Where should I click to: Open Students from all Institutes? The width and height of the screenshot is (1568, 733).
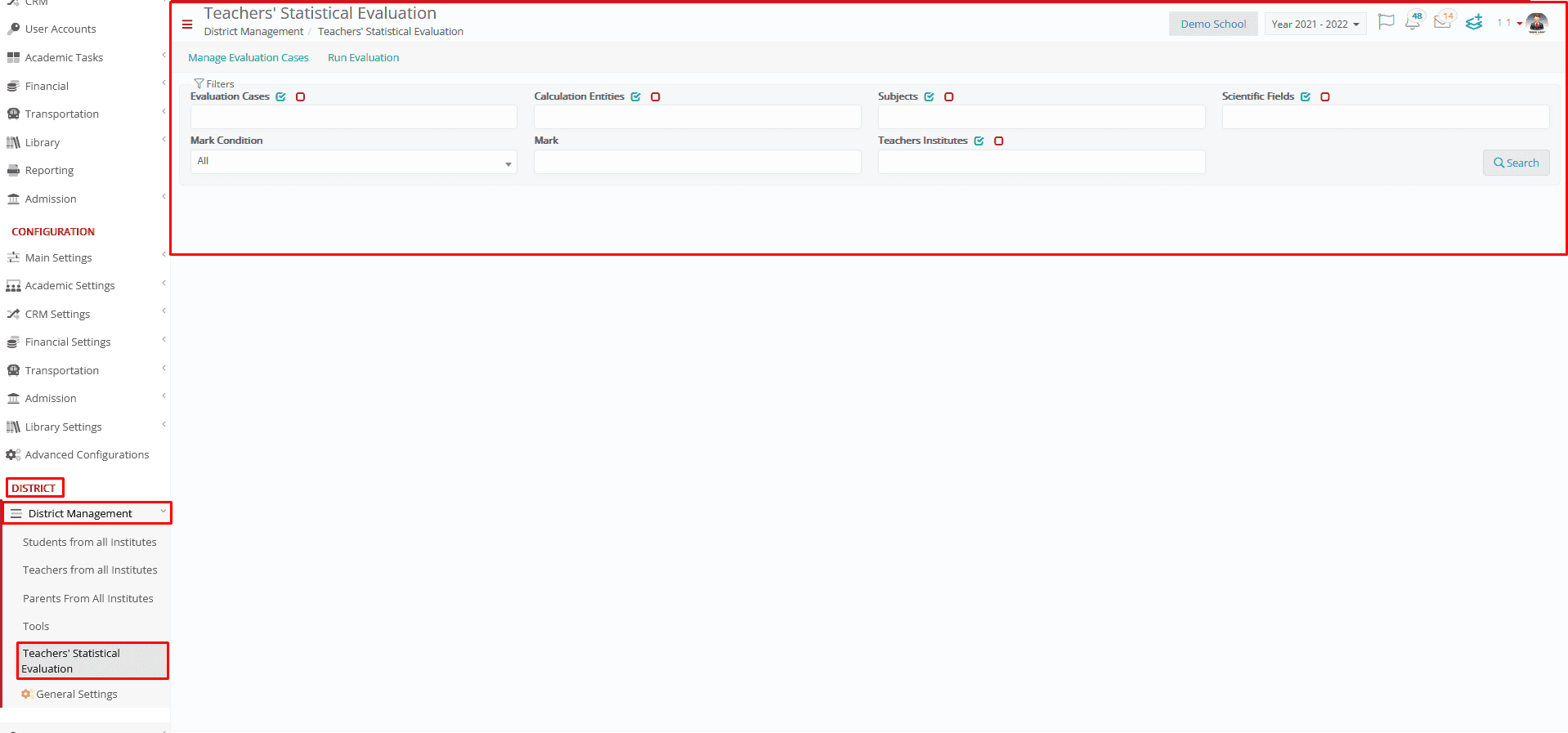tap(90, 542)
